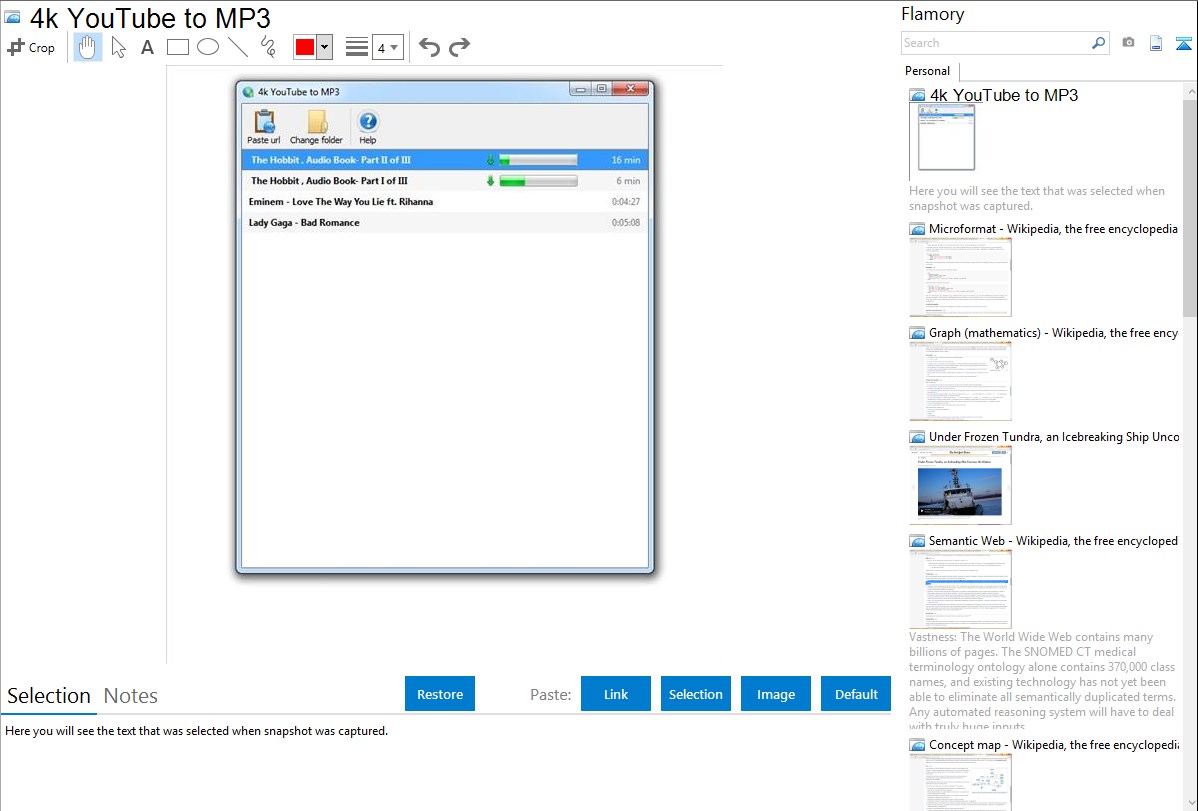Click the Default paste button

click(x=856, y=694)
